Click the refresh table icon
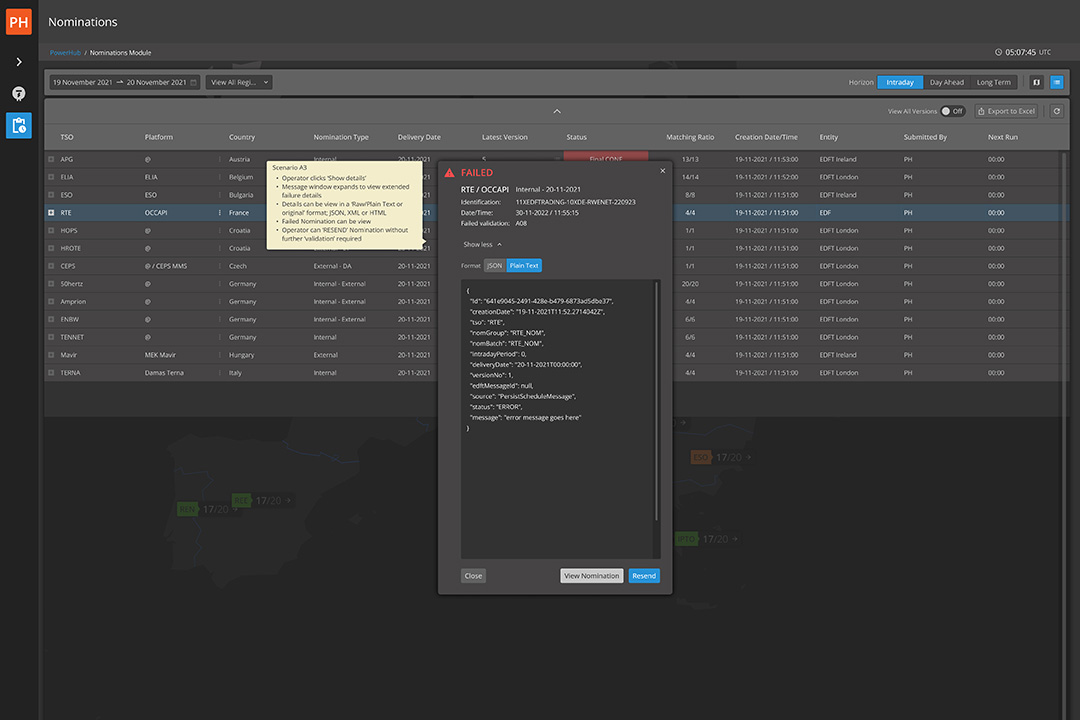This screenshot has height=720, width=1080. coord(1056,111)
